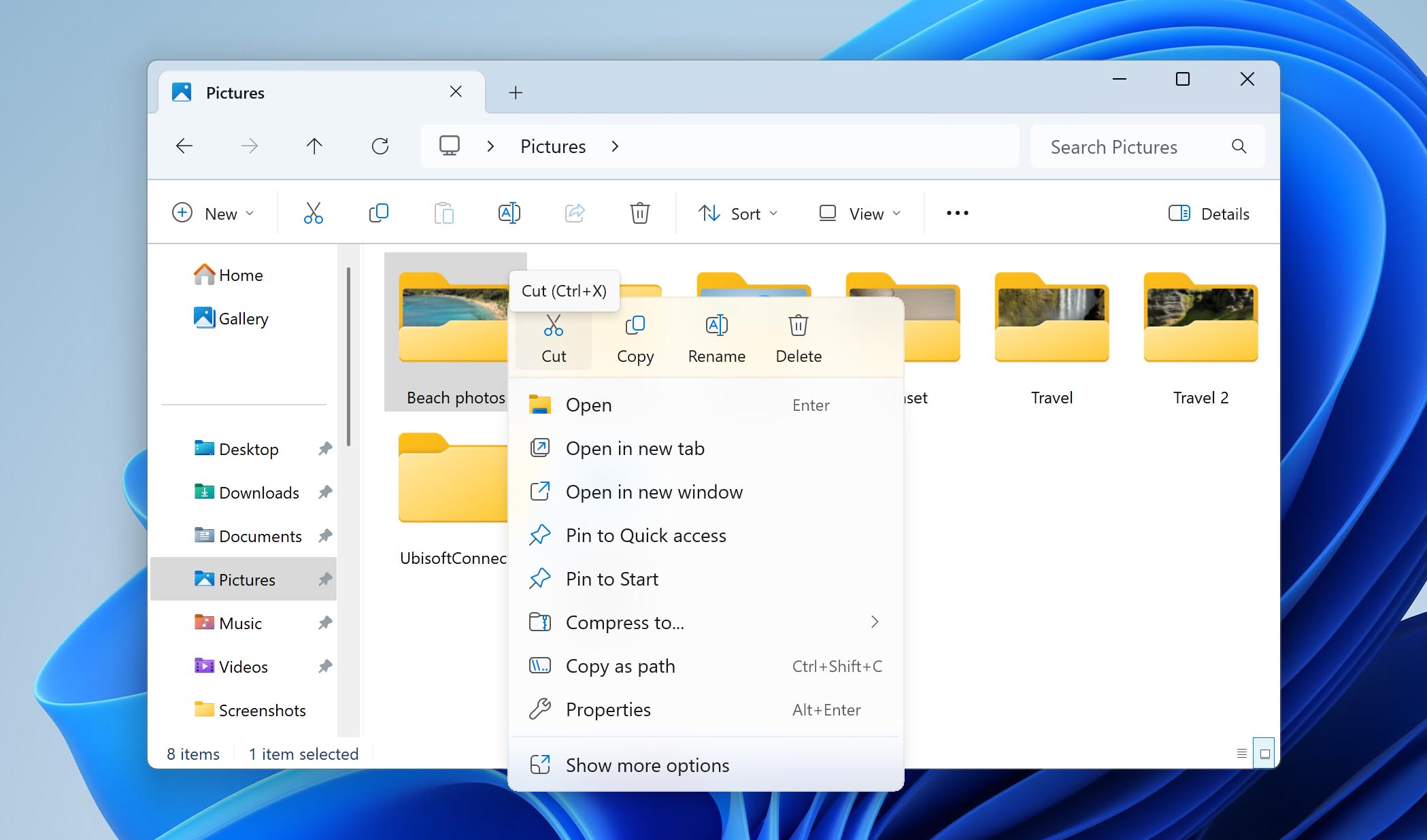This screenshot has width=1427, height=840.
Task: Click the Copy icon in the context menu
Action: click(635, 326)
